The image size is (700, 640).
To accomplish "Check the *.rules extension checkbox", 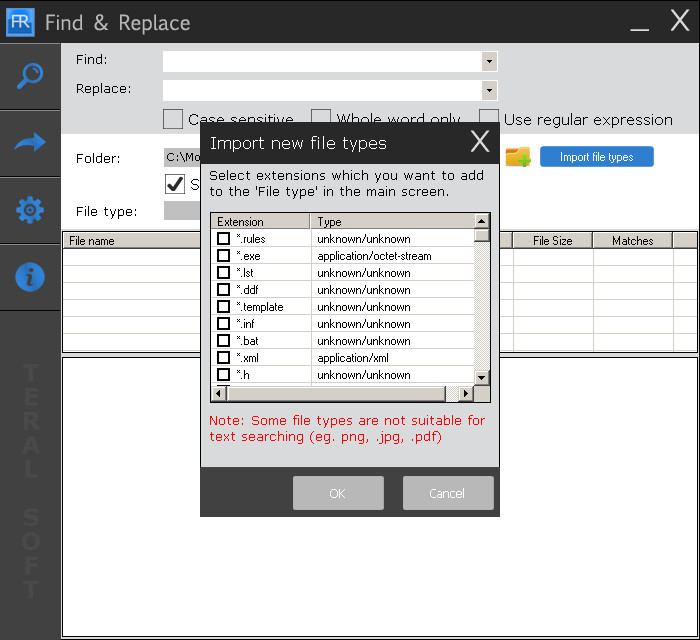I will pyautogui.click(x=223, y=238).
